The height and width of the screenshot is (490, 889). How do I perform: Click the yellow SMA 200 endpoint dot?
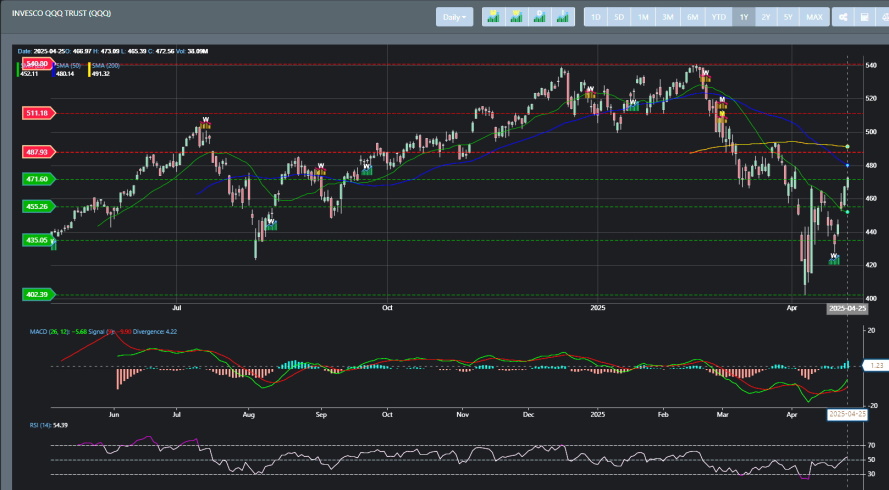point(848,147)
